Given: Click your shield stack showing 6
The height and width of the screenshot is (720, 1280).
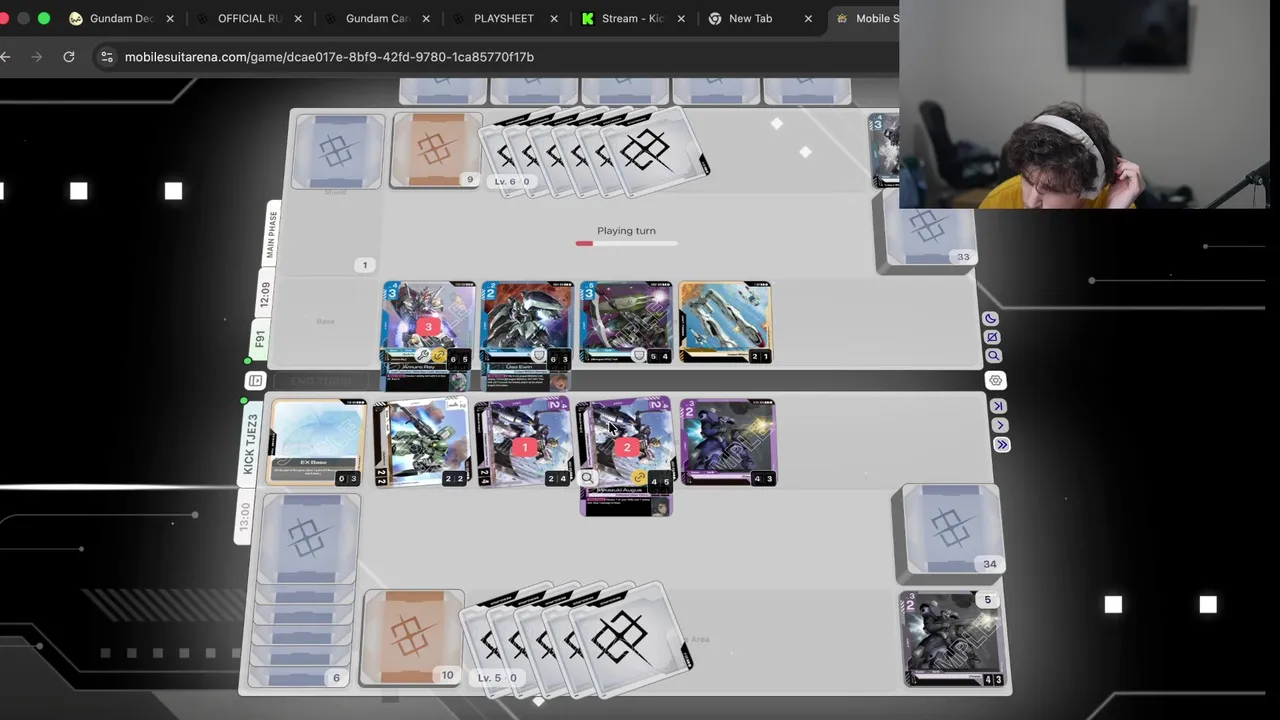Looking at the screenshot, I should click(x=304, y=590).
